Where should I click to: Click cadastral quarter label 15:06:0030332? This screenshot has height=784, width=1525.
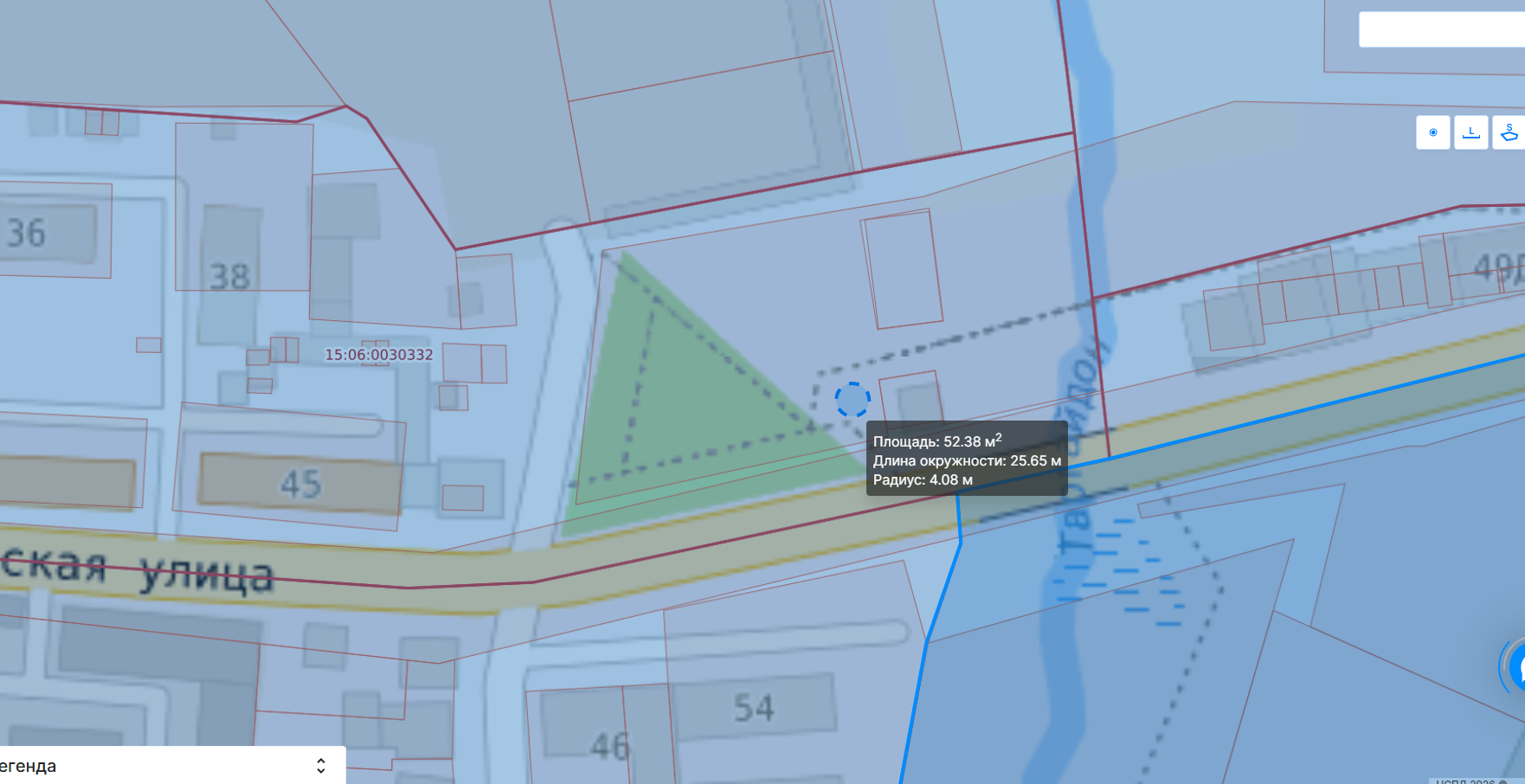click(x=379, y=355)
